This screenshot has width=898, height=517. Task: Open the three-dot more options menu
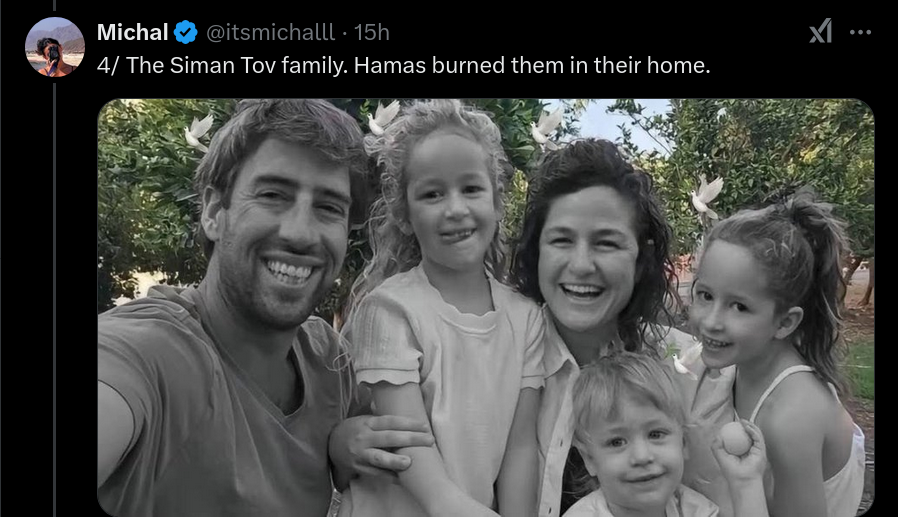coord(860,33)
